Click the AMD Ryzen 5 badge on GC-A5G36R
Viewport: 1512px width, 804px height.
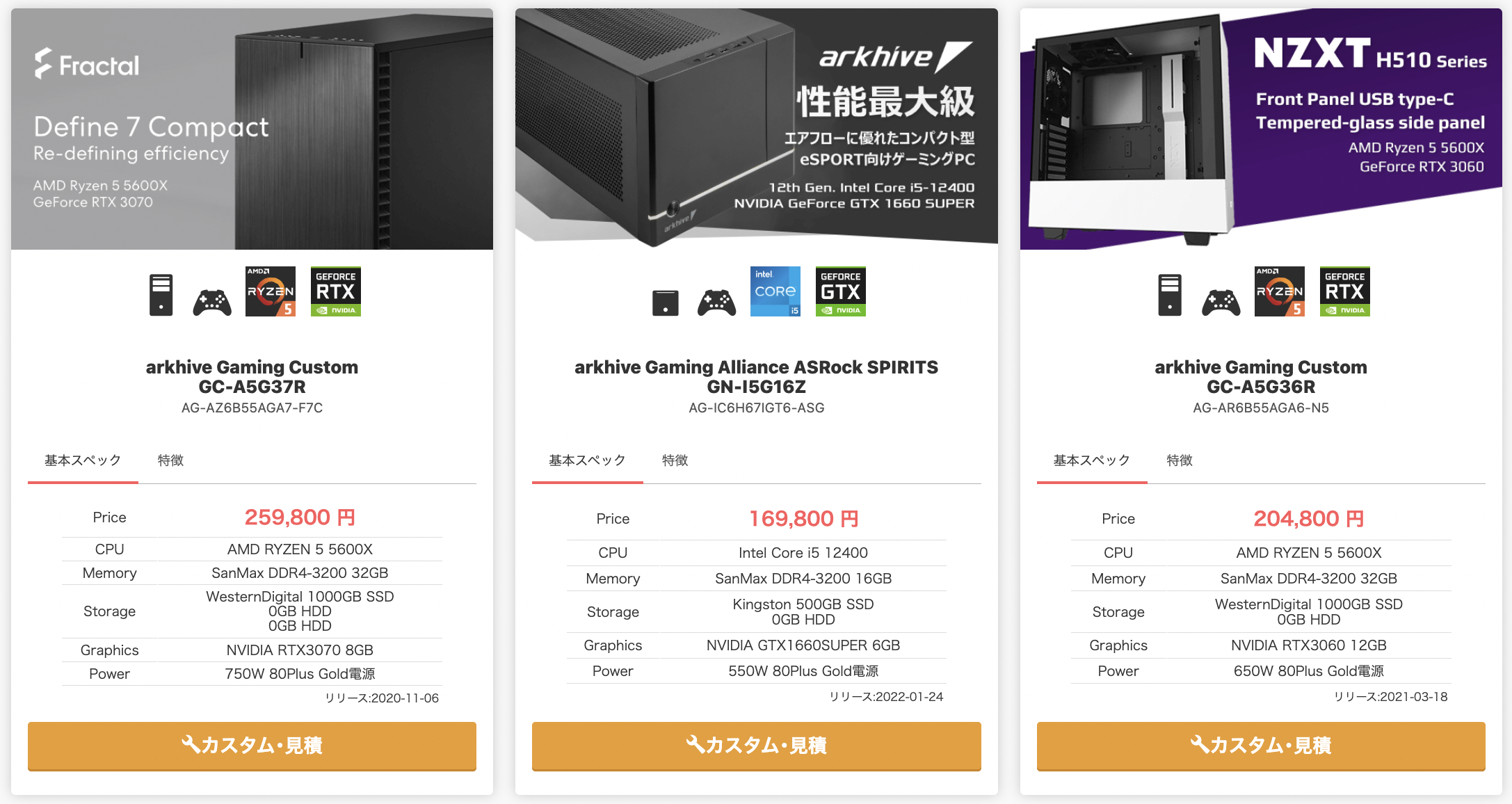click(x=1280, y=291)
